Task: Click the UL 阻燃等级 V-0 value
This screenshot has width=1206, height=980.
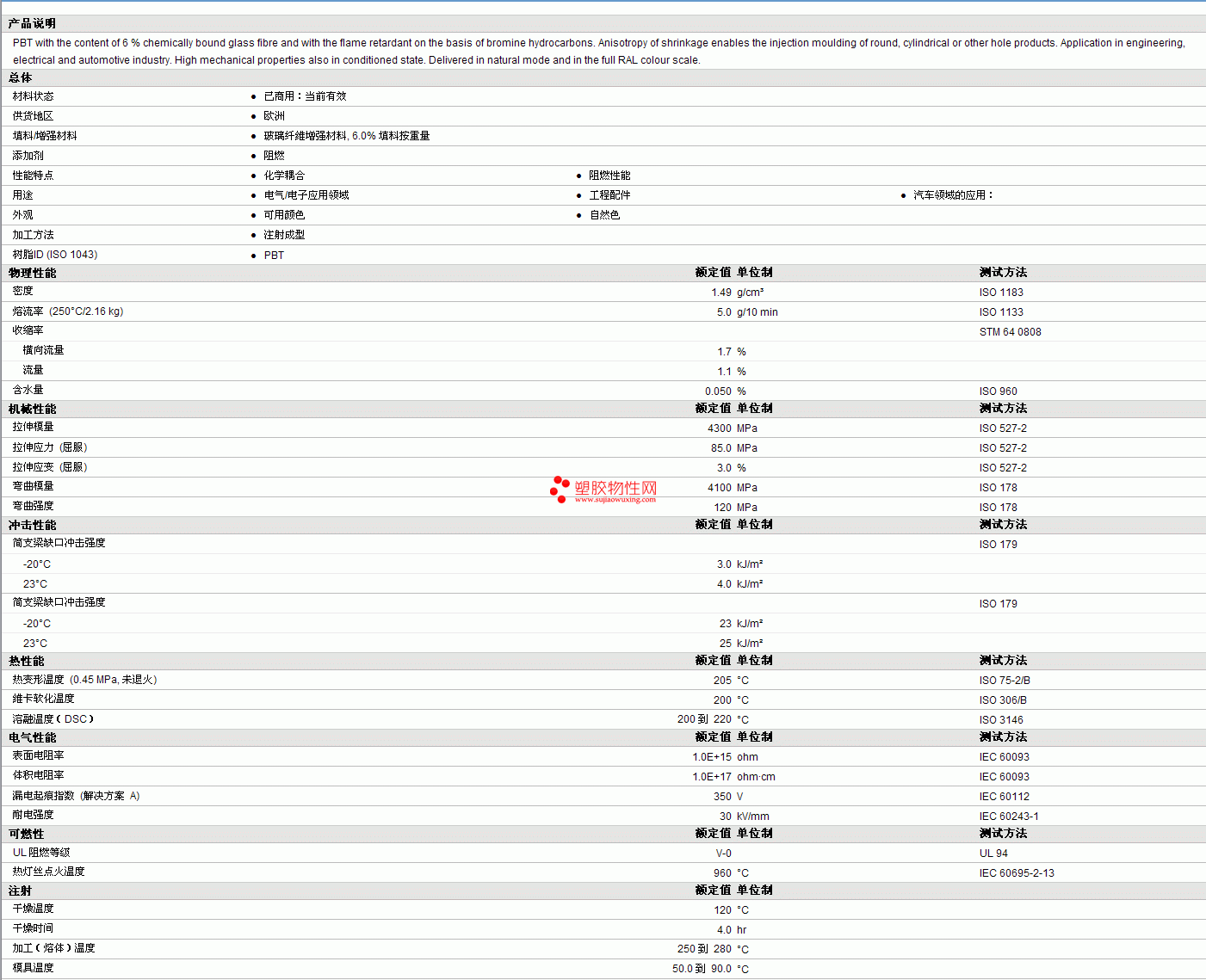Action: [723, 854]
